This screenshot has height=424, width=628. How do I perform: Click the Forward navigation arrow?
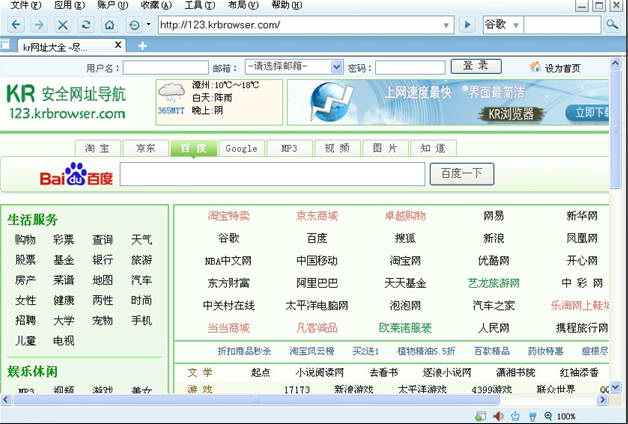(x=39, y=24)
